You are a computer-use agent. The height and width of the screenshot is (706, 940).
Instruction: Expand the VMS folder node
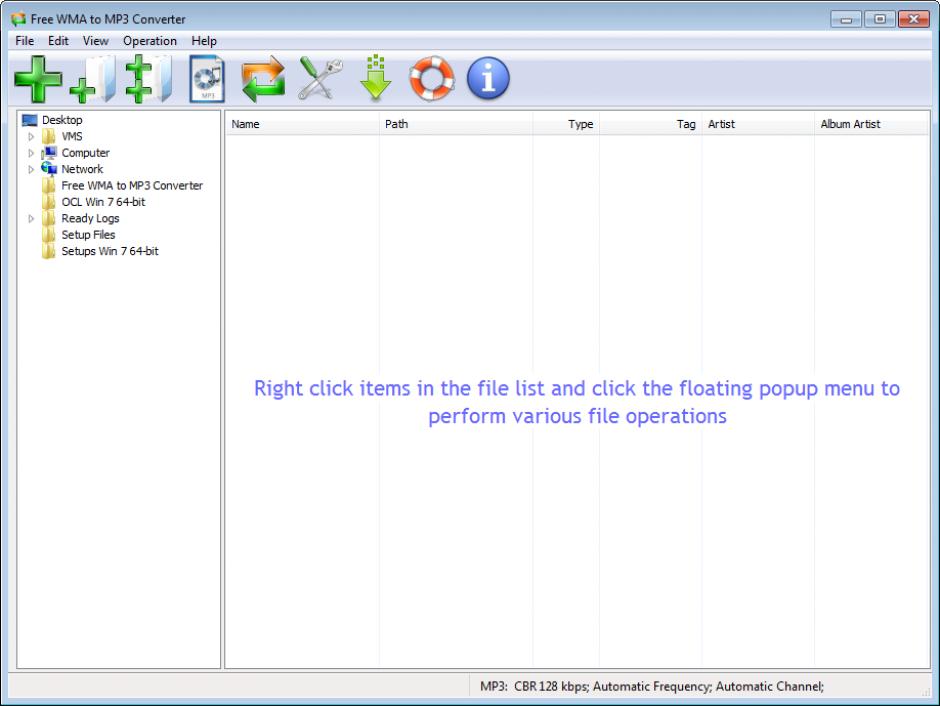[31, 137]
